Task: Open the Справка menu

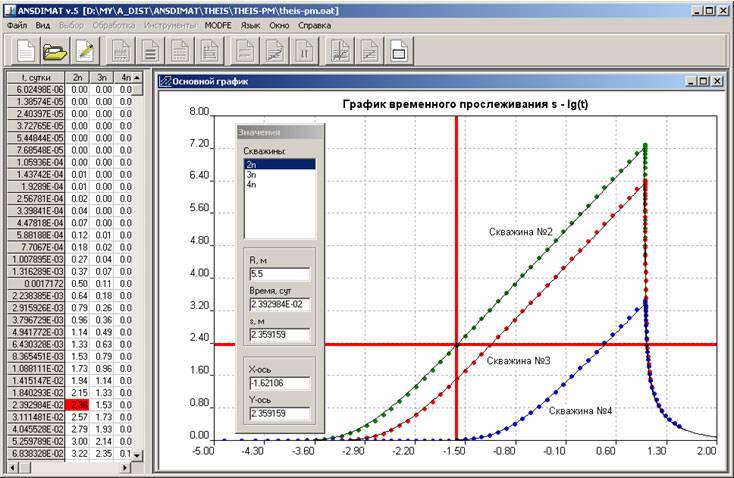Action: 314,23
